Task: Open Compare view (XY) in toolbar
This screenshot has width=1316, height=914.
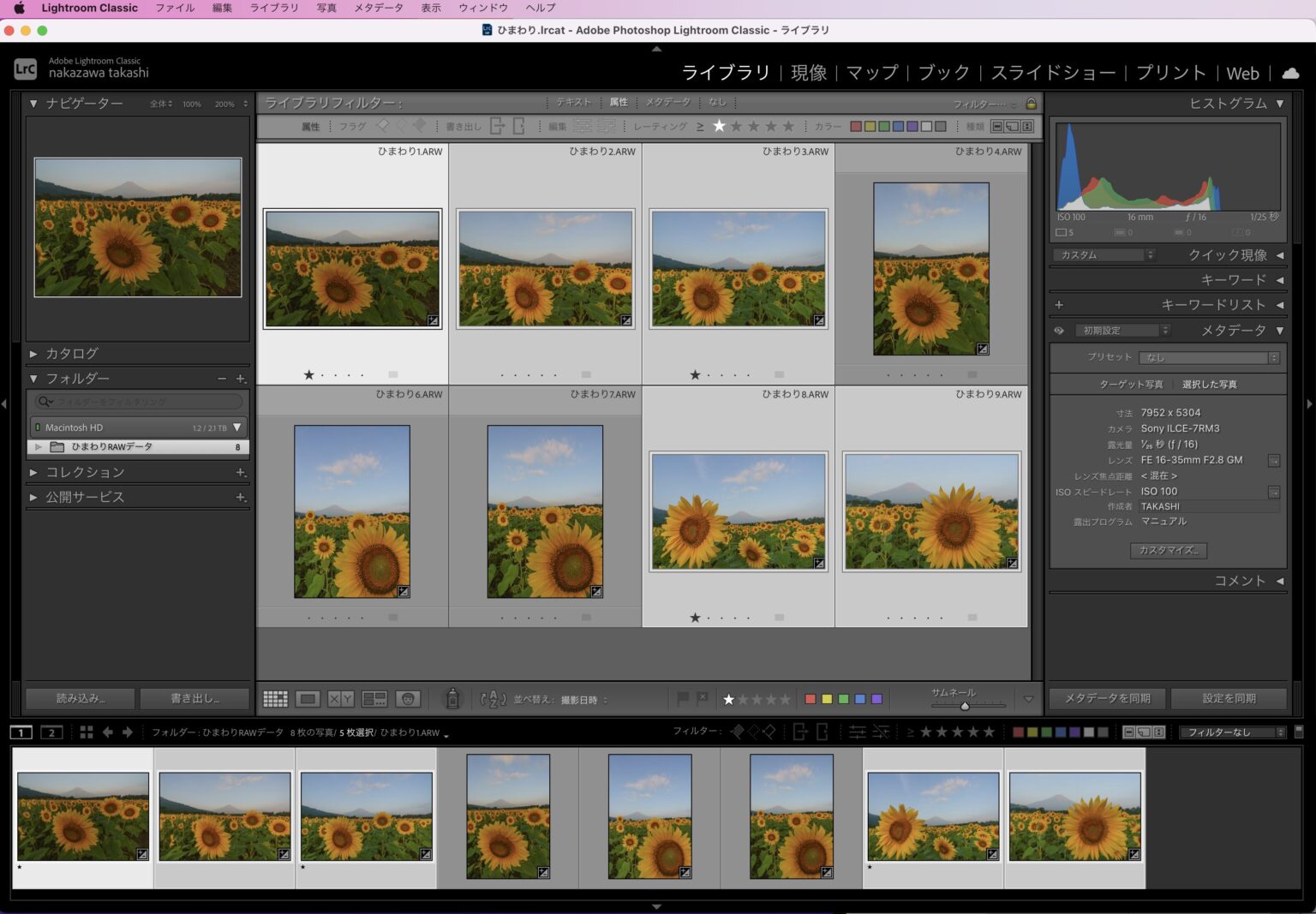Action: (340, 699)
